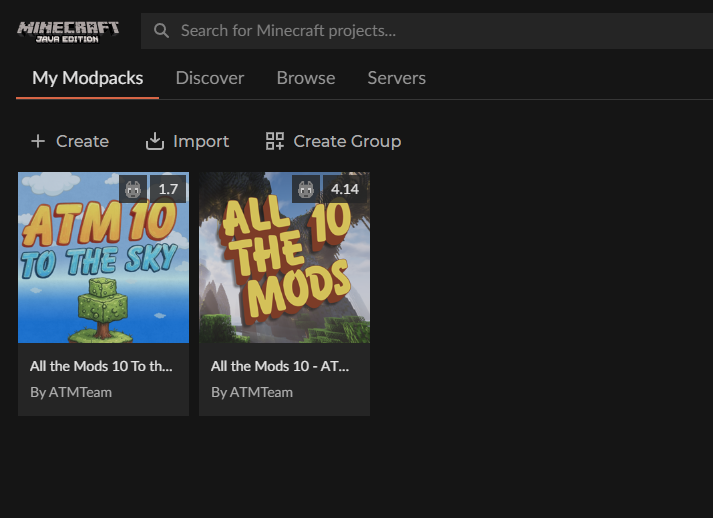Click the Create Group button label
Viewport: 713px width, 518px height.
pyautogui.click(x=347, y=141)
